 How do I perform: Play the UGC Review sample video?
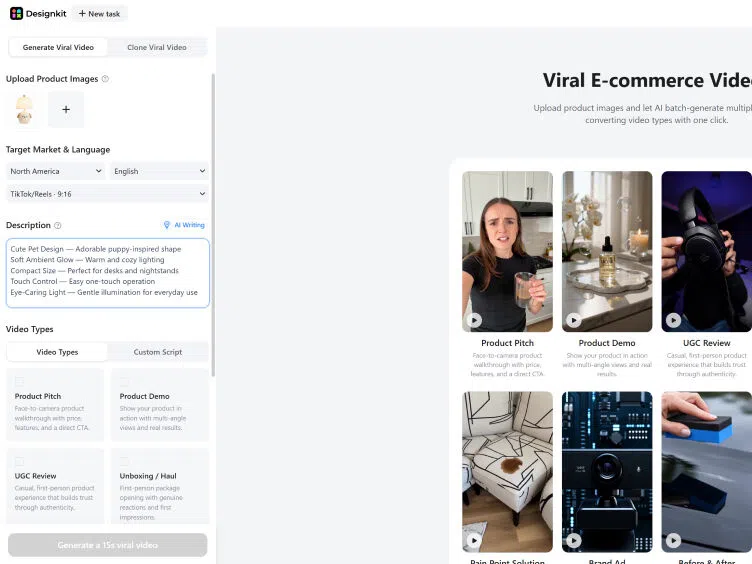673,320
